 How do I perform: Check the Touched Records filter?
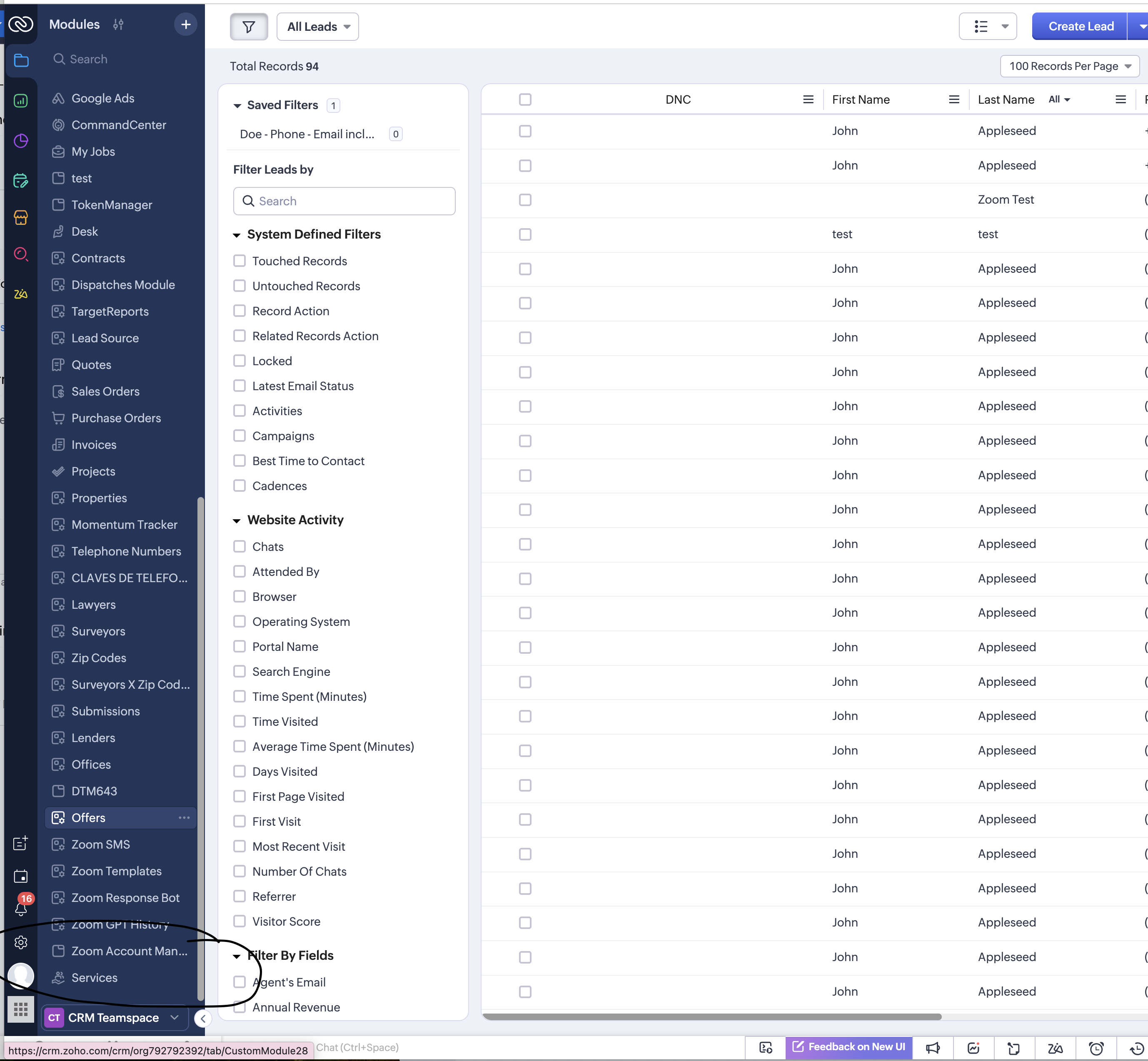pos(240,261)
